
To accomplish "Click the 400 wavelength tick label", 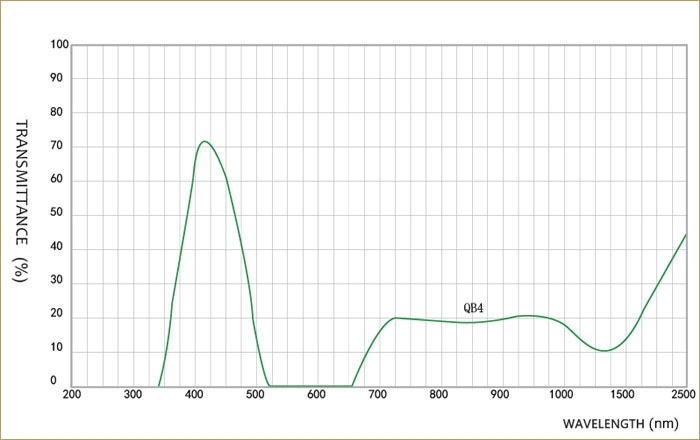I will (x=194, y=395).
